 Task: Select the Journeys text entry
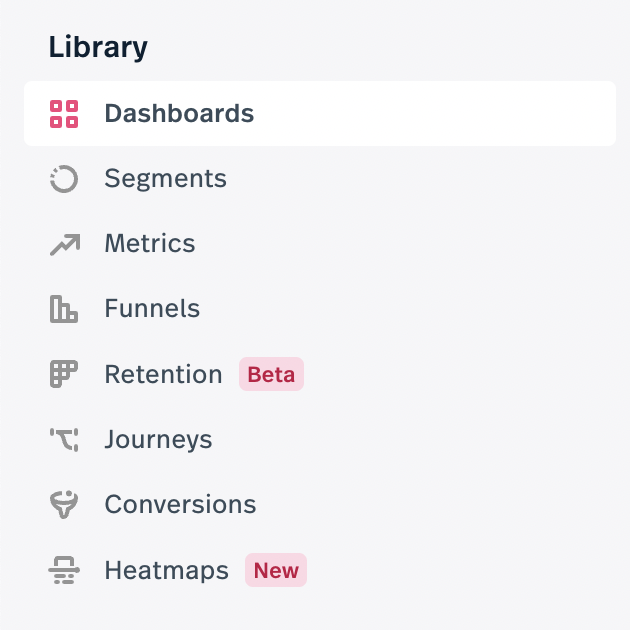coord(158,440)
